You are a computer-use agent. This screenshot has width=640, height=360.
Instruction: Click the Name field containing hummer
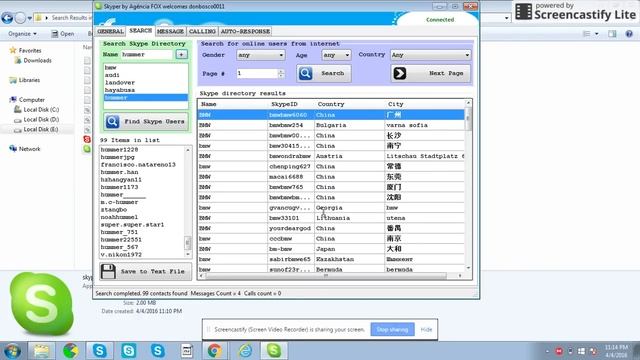(147, 54)
